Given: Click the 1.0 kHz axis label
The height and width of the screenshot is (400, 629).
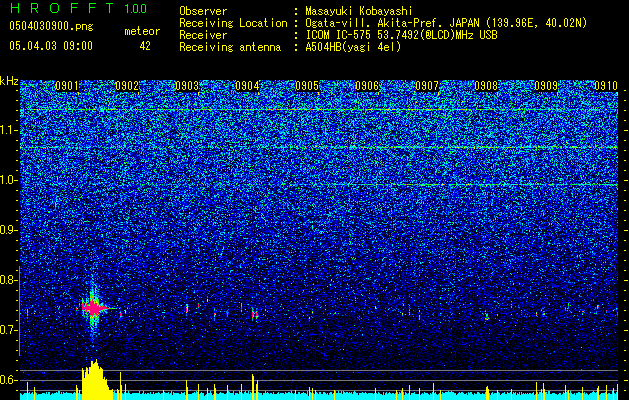Looking at the screenshot, I should click(x=9, y=180).
